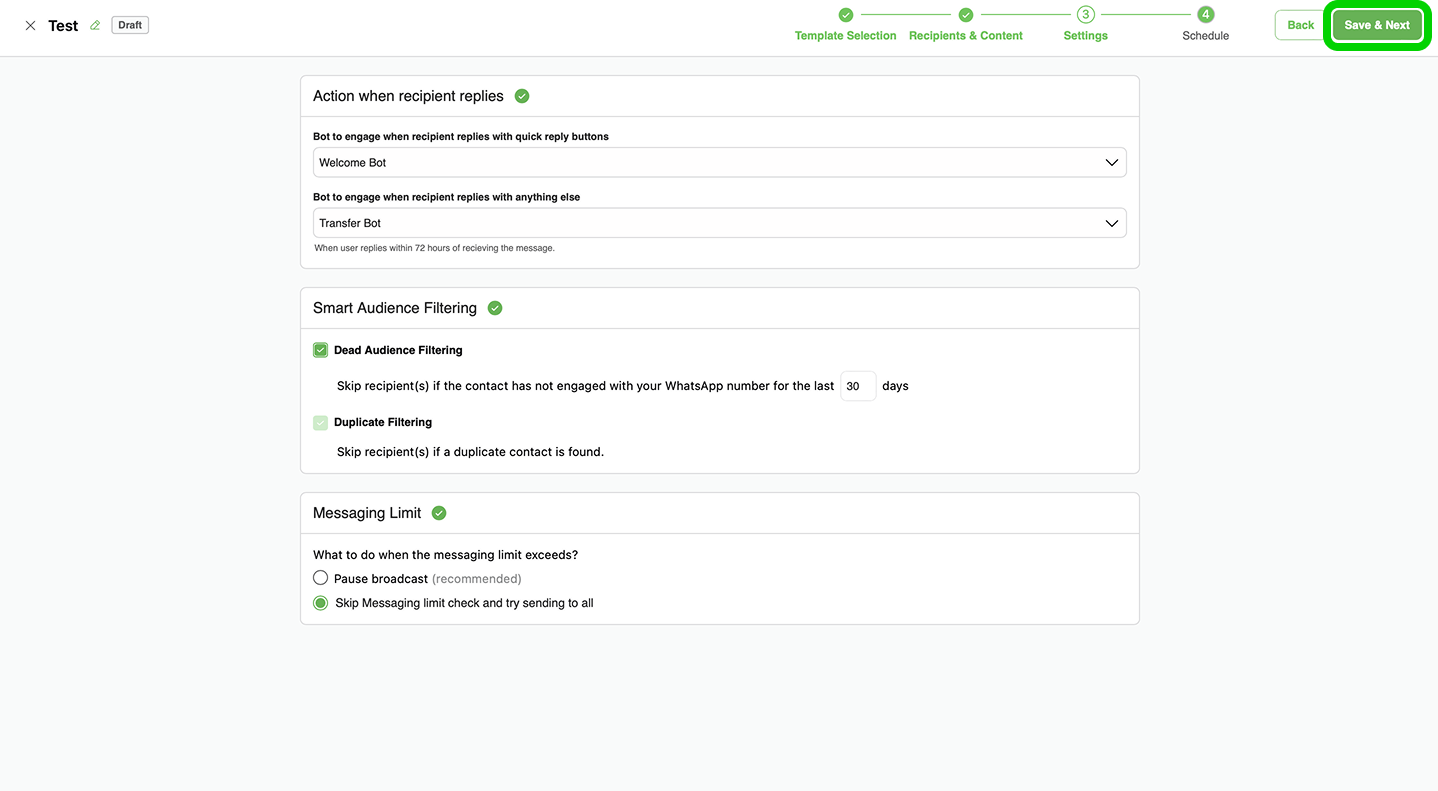
Task: Select the Pause broadcast radio option
Action: point(321,578)
